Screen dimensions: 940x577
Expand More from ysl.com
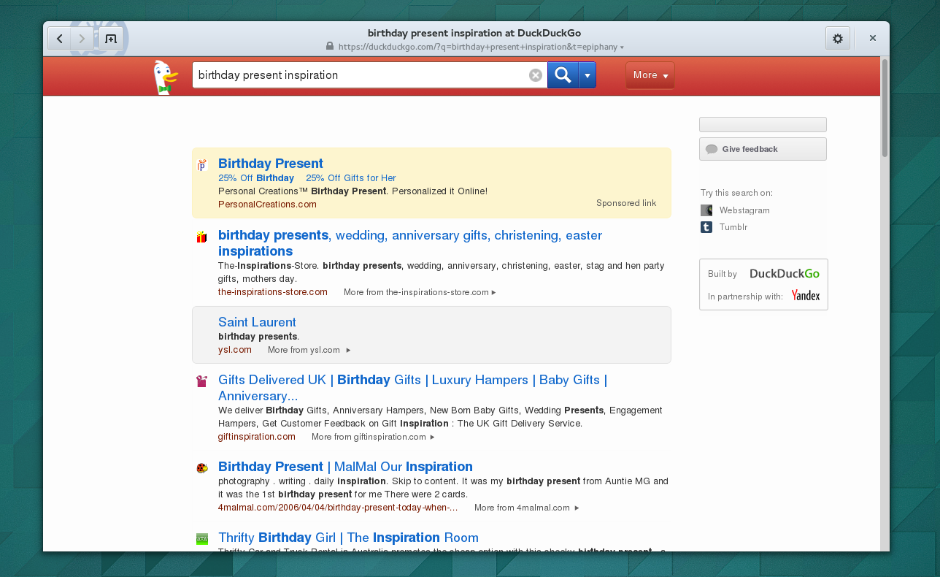[x=309, y=350]
